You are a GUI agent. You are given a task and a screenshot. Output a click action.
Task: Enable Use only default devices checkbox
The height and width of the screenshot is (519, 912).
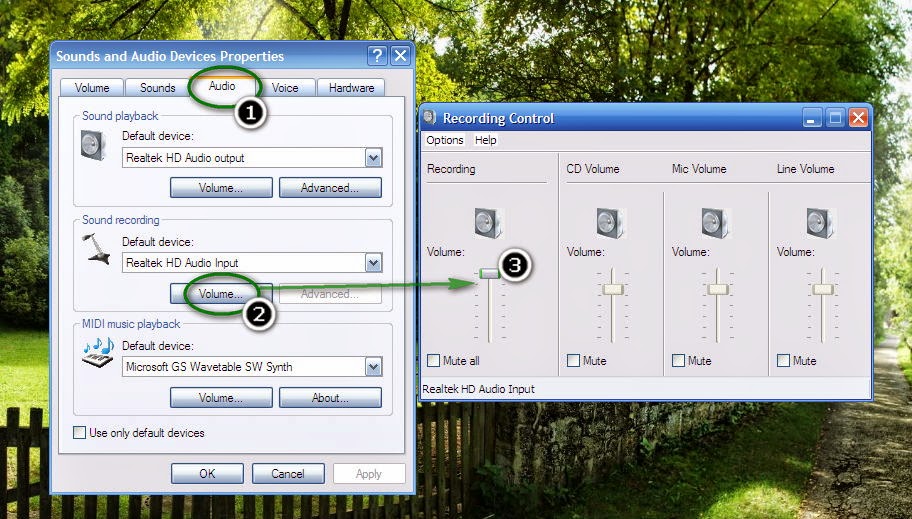[x=80, y=432]
